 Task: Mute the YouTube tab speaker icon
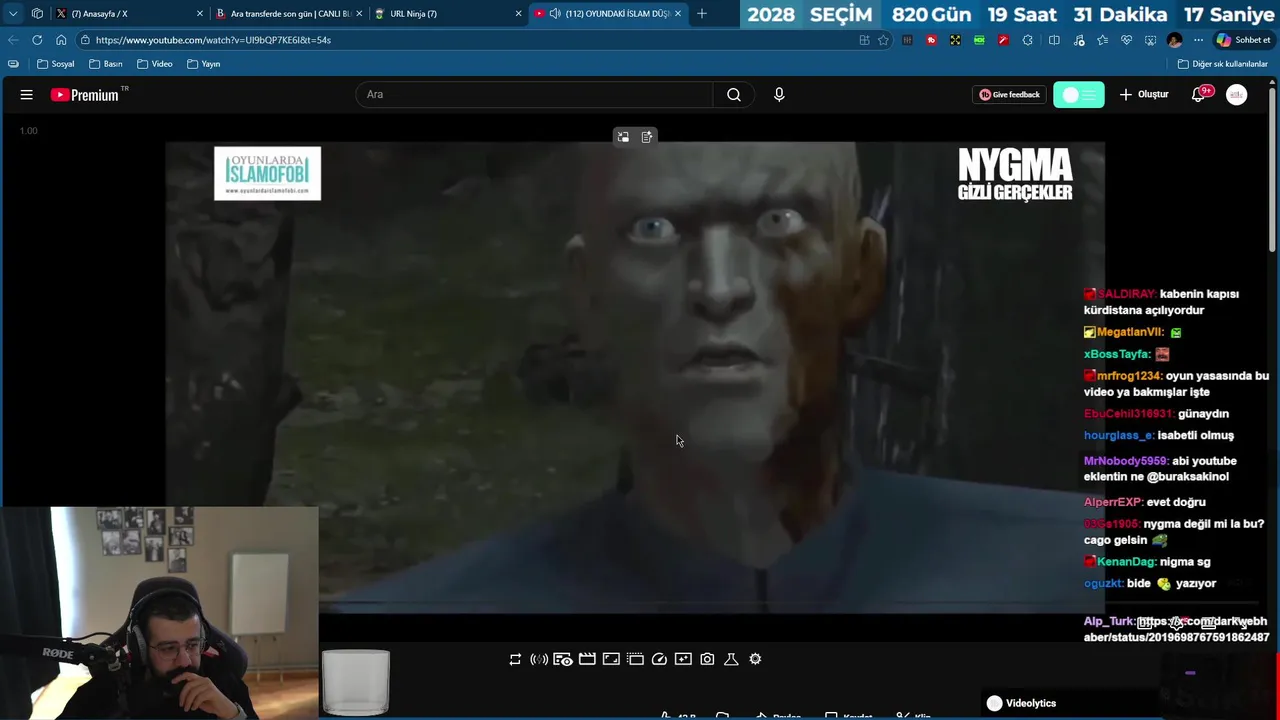tap(555, 14)
